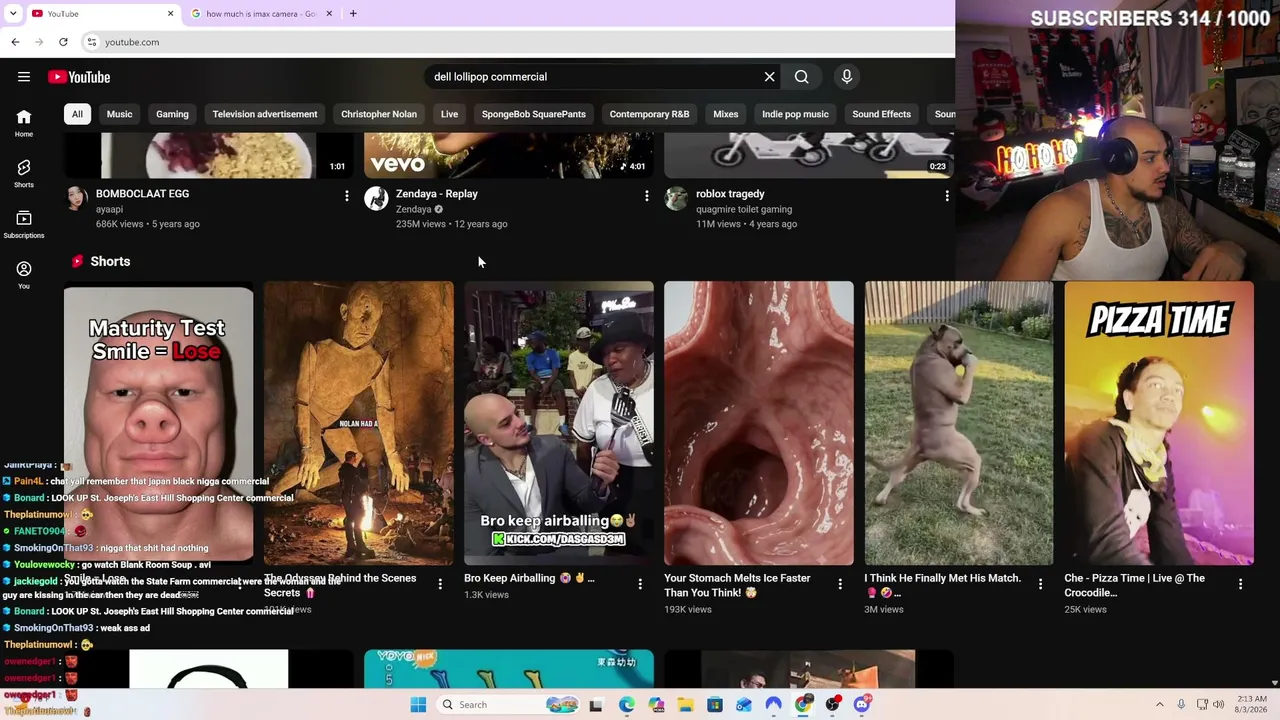
Task: Click the magnifying glass search button
Action: pyautogui.click(x=801, y=77)
